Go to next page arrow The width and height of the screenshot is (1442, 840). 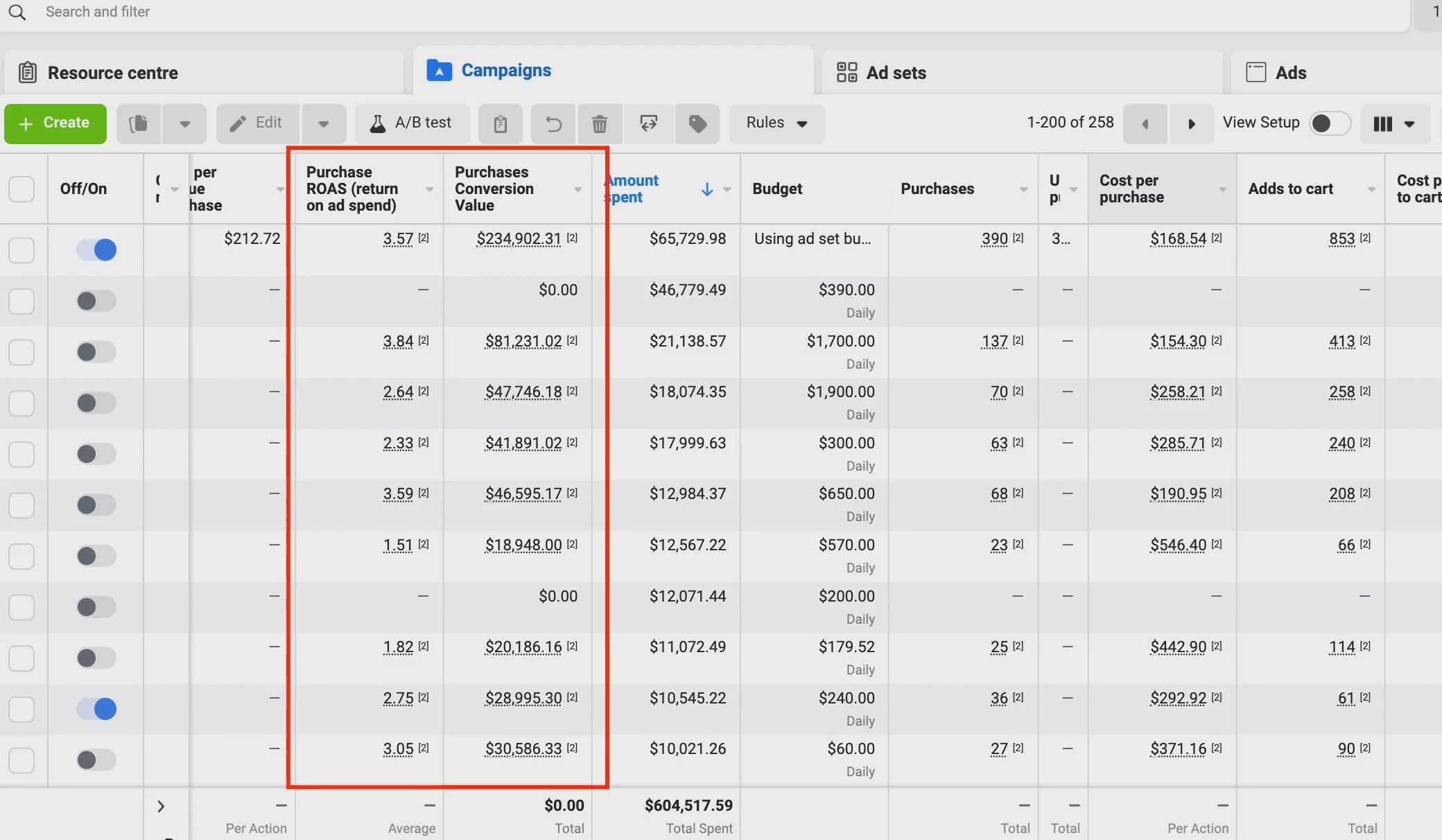1191,124
